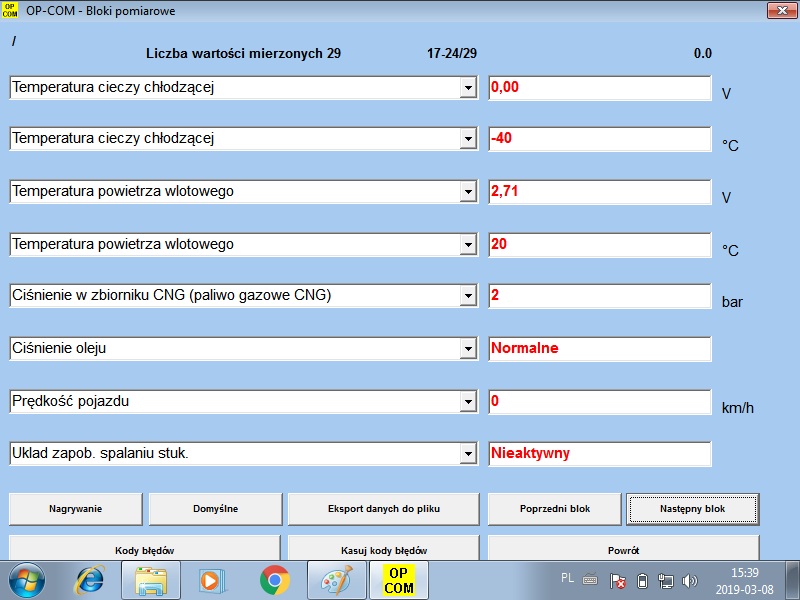Click the volume speaker tray icon

coord(690,580)
